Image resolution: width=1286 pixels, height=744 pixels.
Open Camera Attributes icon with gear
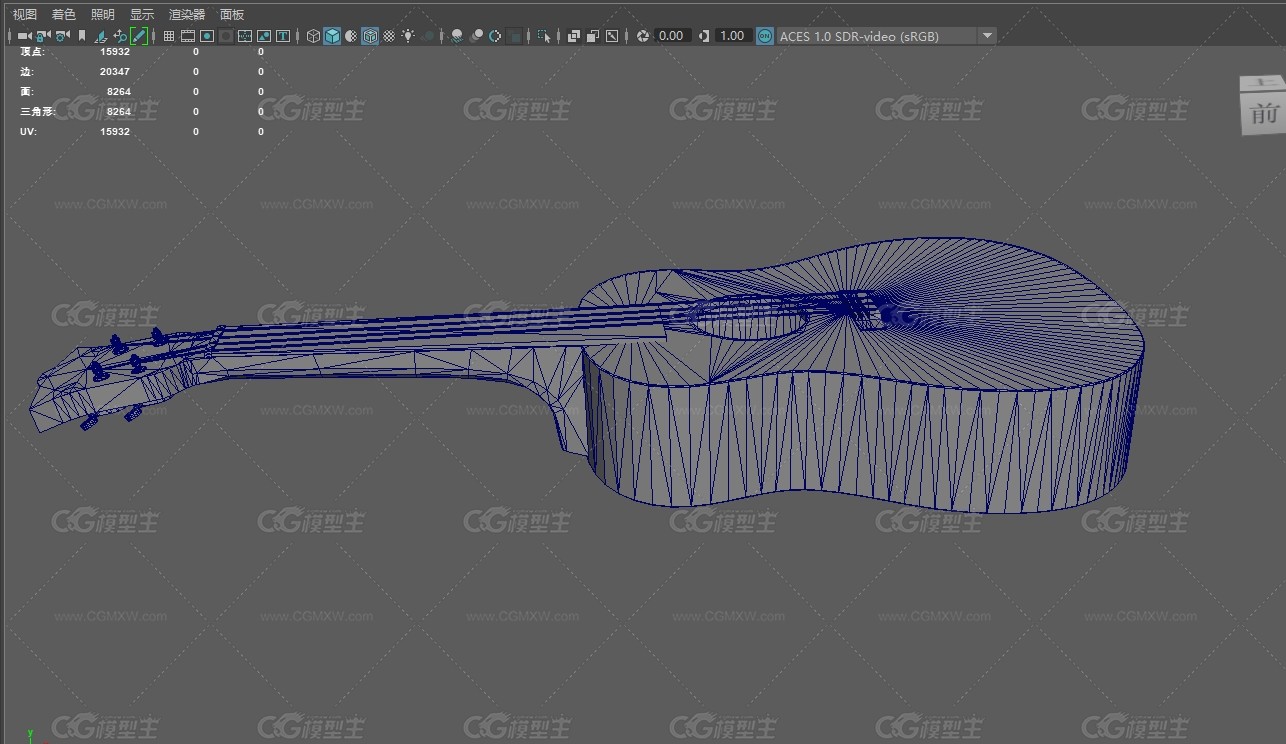click(x=62, y=35)
